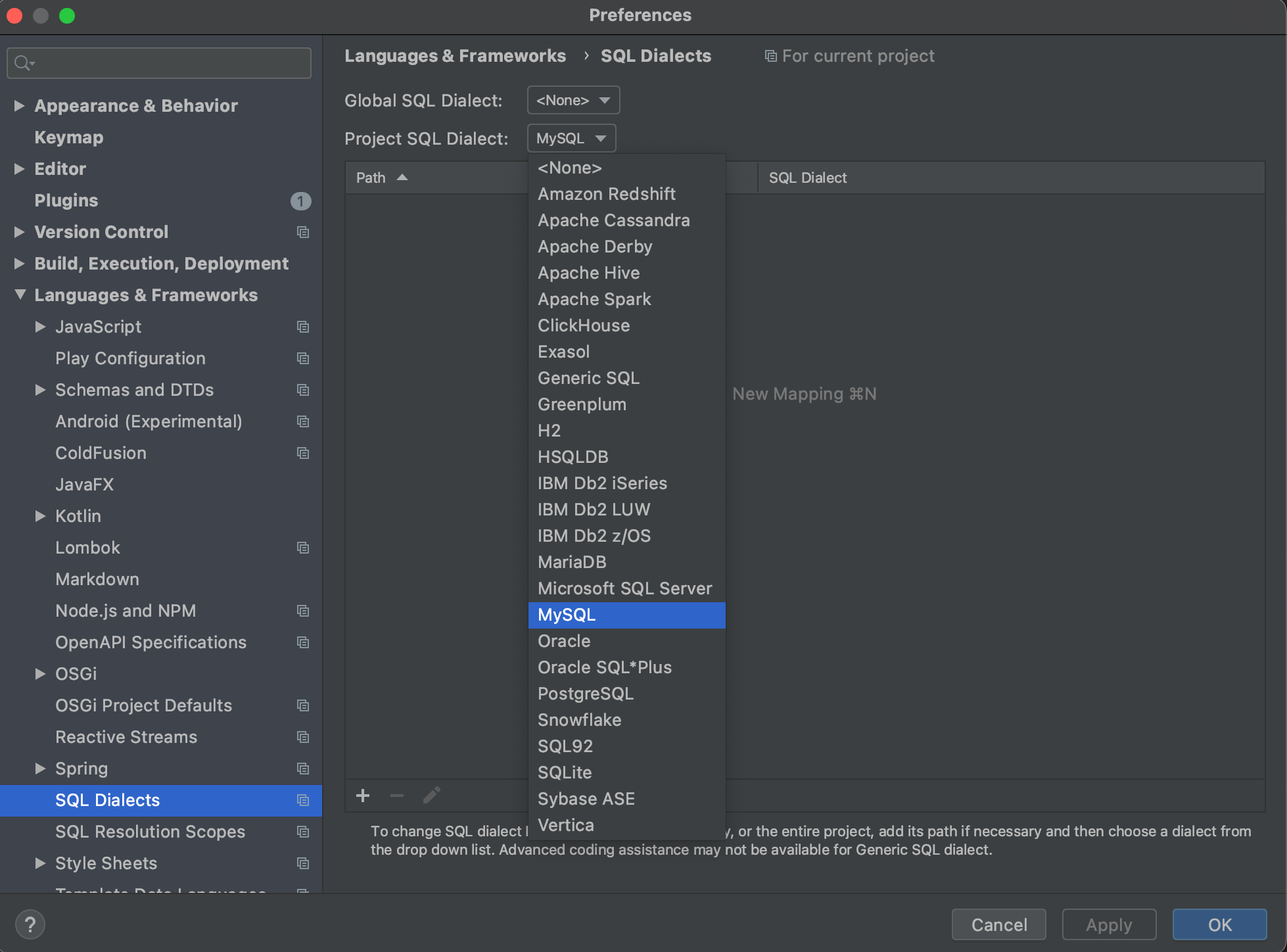Open the Global SQL Dialect dropdown

point(573,101)
